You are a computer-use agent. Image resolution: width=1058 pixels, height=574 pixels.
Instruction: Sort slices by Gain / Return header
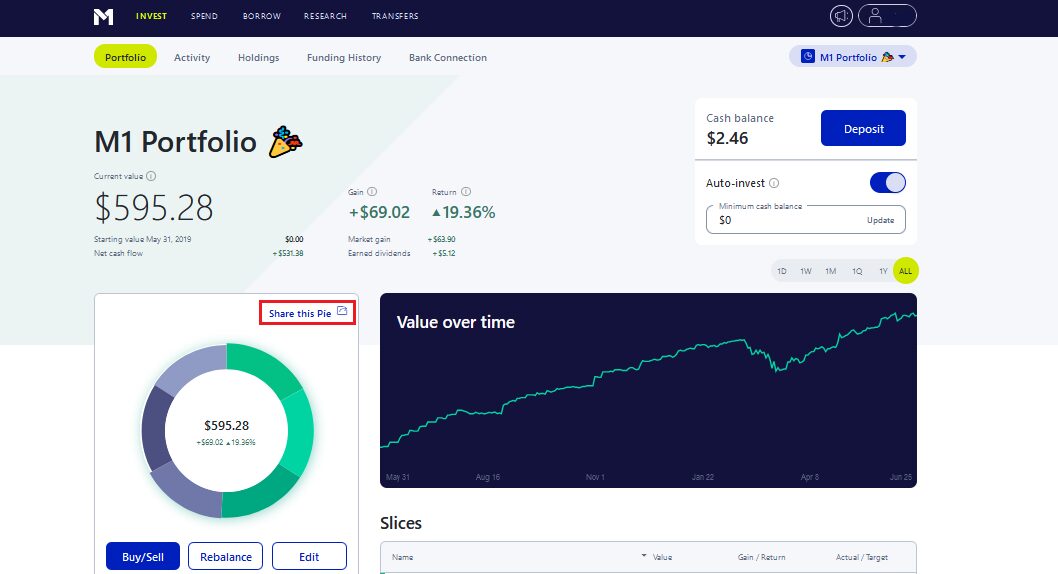[x=762, y=557]
